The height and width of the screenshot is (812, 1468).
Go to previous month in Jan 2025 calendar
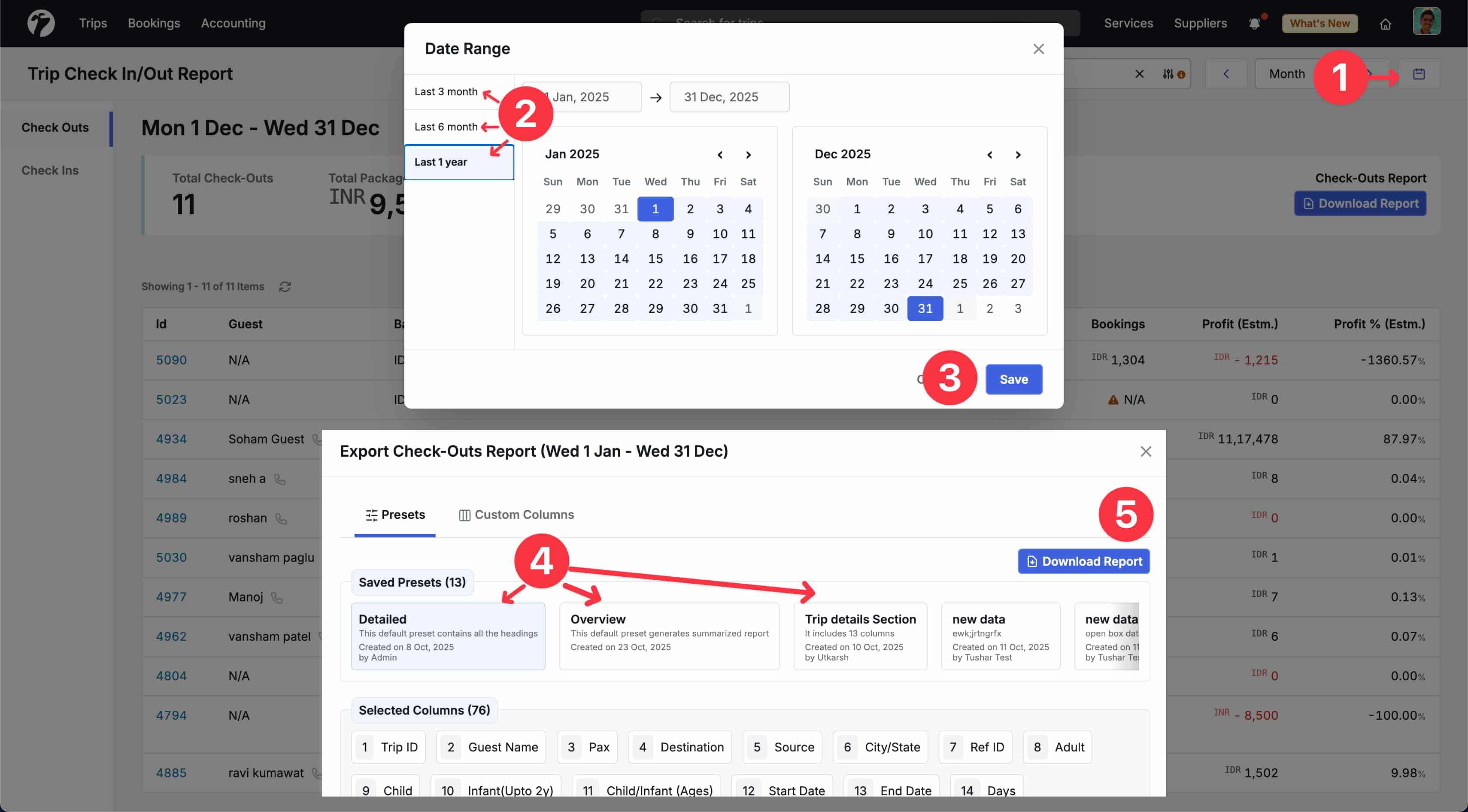[x=720, y=155]
